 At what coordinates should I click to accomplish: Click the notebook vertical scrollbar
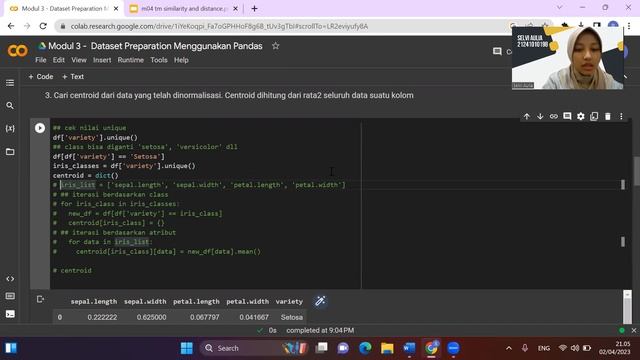pyautogui.click(x=636, y=171)
